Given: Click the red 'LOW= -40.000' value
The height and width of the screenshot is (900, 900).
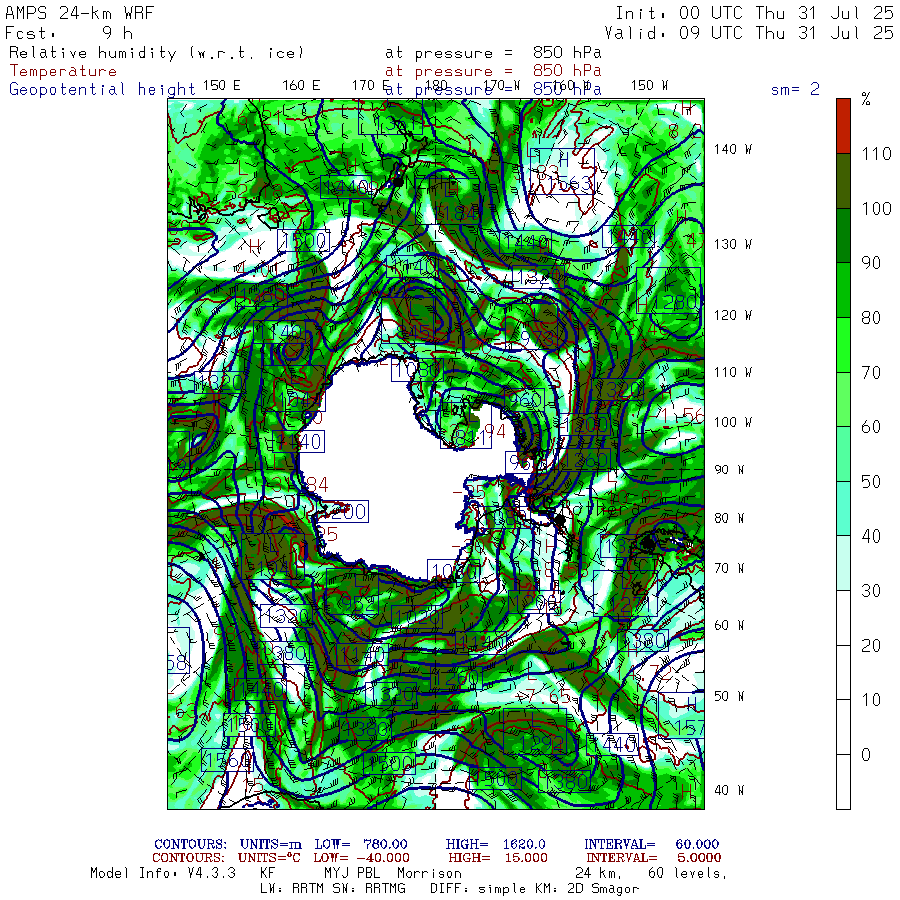Looking at the screenshot, I should click(x=362, y=858).
